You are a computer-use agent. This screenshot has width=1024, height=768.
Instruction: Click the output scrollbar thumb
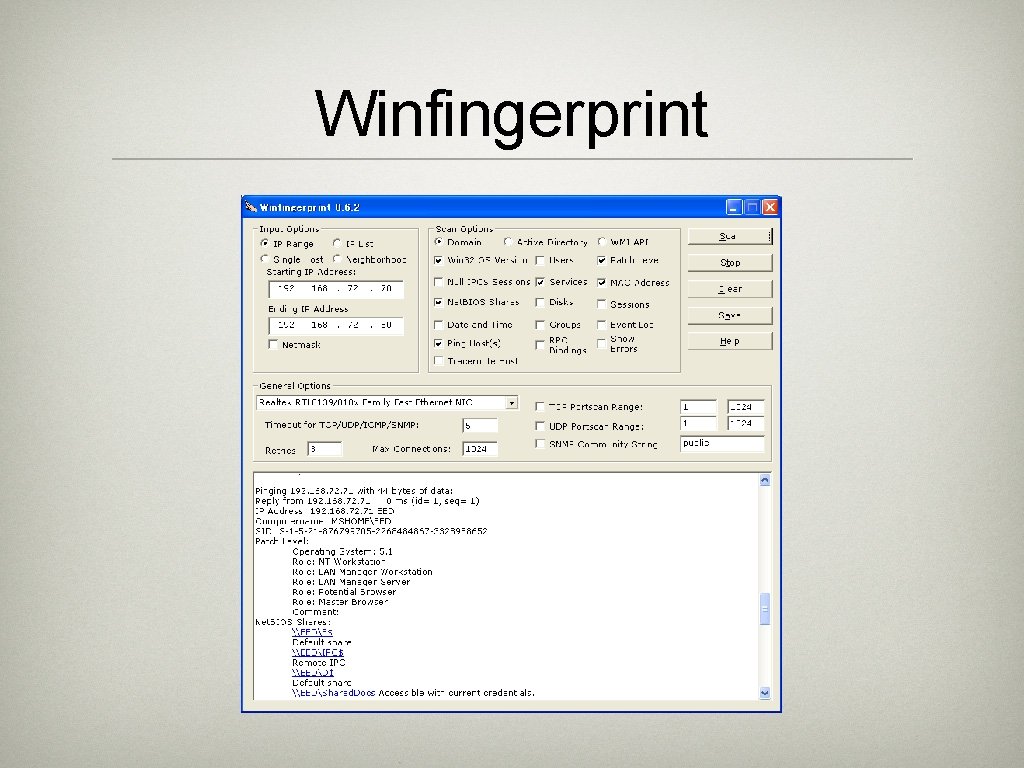tap(765, 609)
